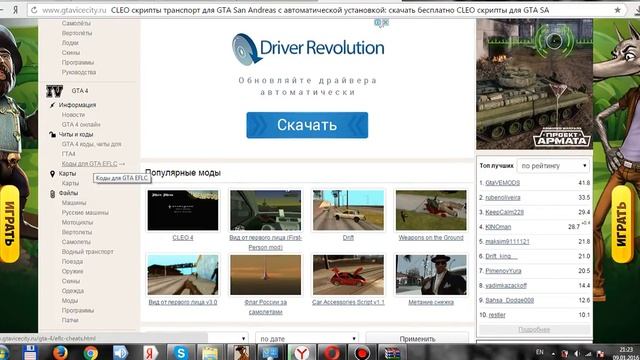Viewport: 640px width, 360px height.
Task: Open Google Chrome from the taskbar
Action: [x=90, y=353]
